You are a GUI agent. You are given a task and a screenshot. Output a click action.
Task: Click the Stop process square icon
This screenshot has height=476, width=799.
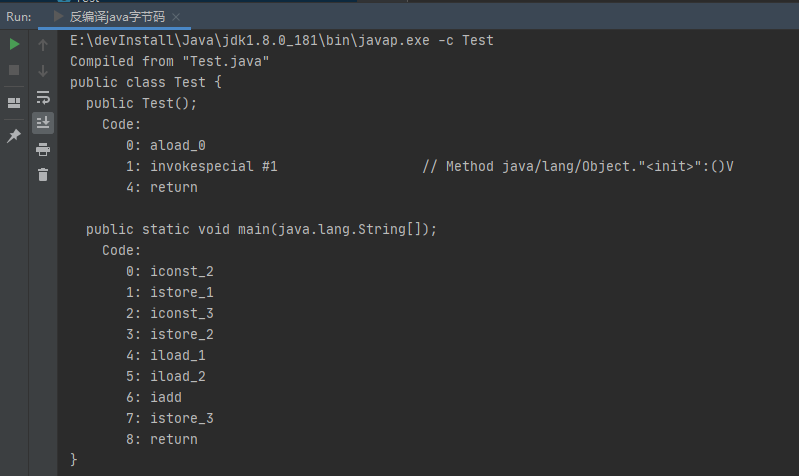14,70
